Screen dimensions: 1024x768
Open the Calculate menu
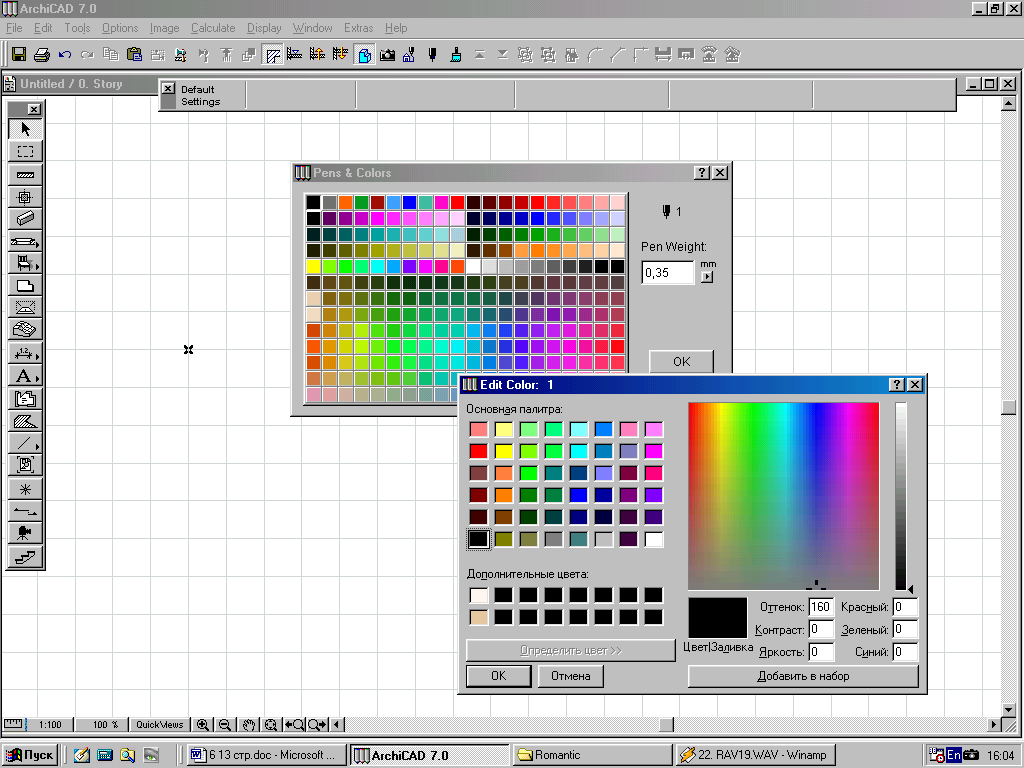pos(213,28)
